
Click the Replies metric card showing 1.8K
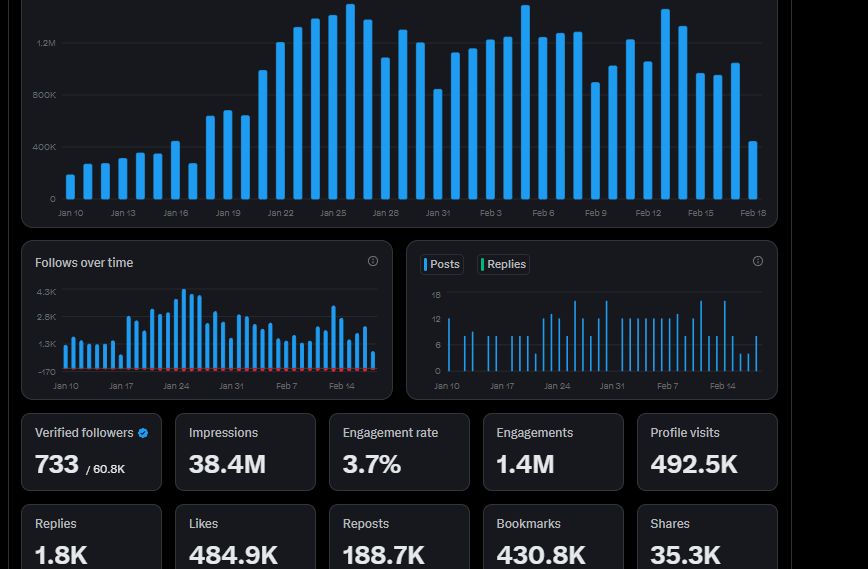pos(91,538)
